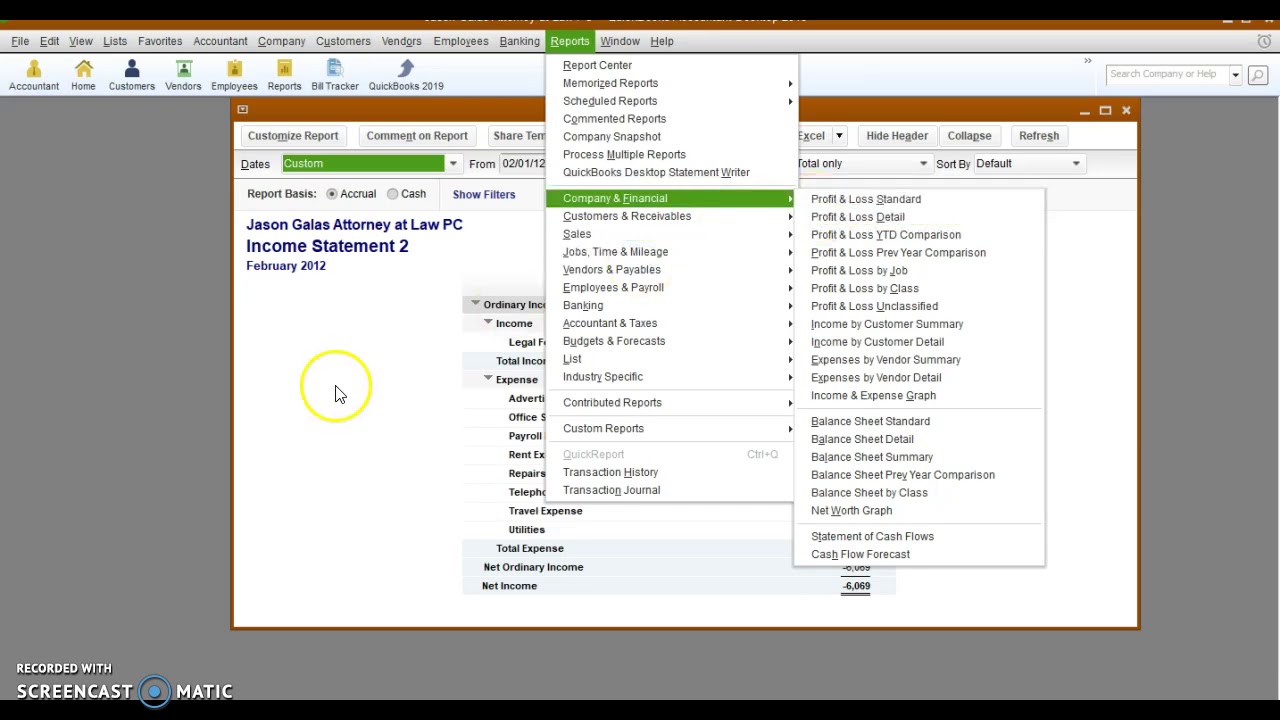Open Customers & Receivables submenu

[x=671, y=216]
